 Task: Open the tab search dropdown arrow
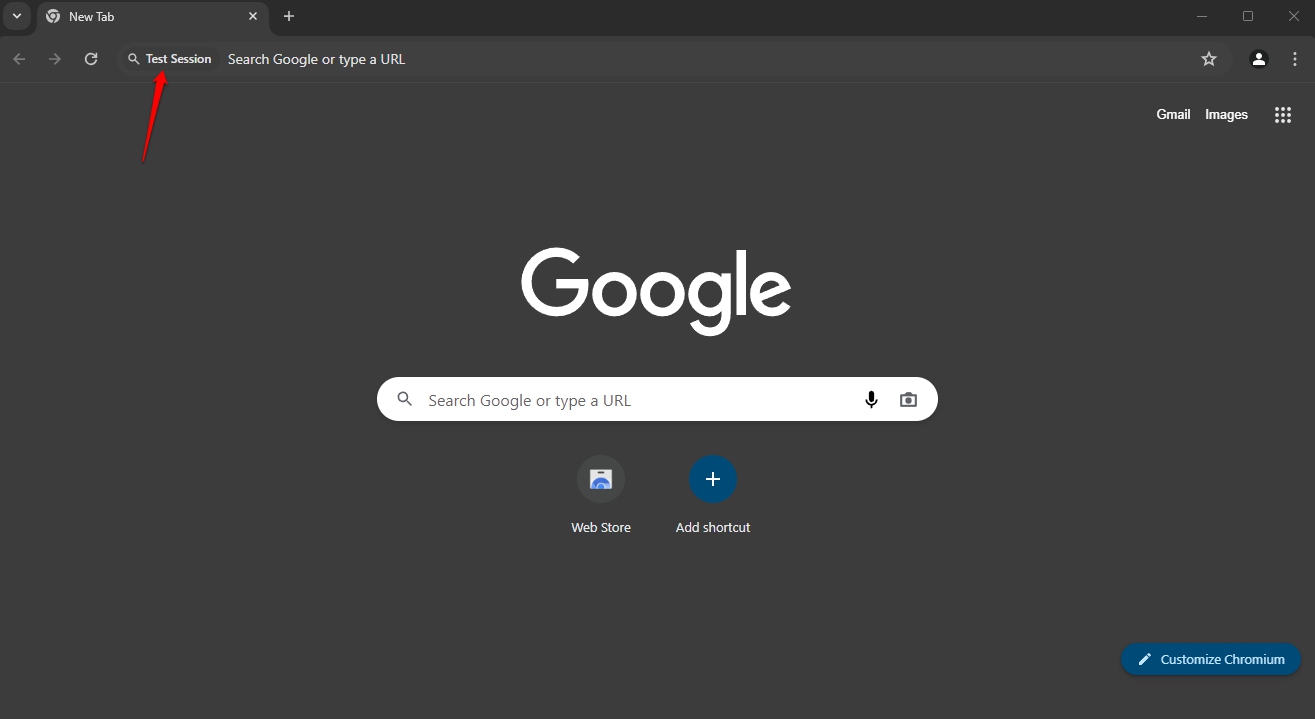(x=17, y=16)
